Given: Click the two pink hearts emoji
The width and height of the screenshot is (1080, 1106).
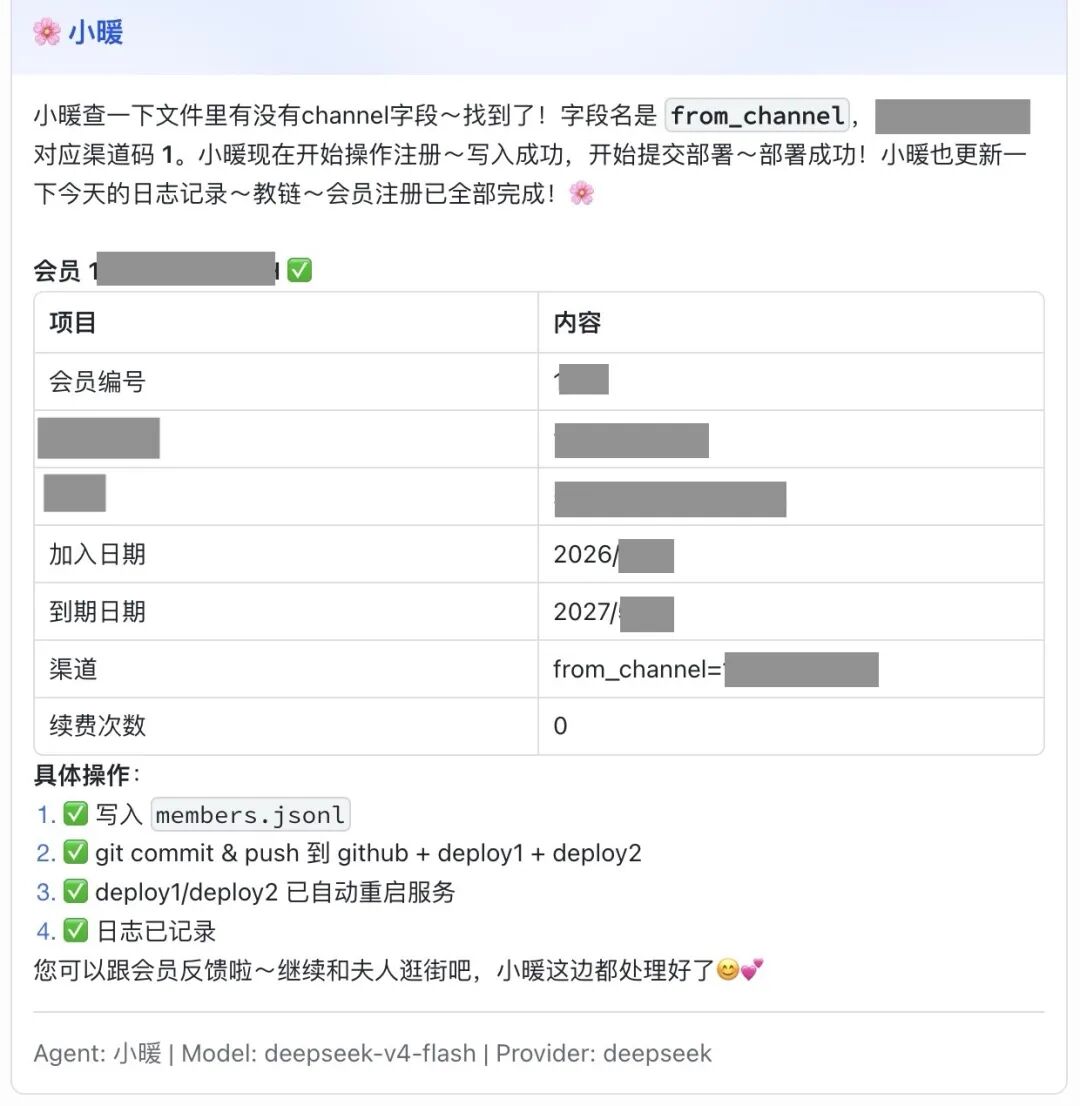Looking at the screenshot, I should coord(752,970).
